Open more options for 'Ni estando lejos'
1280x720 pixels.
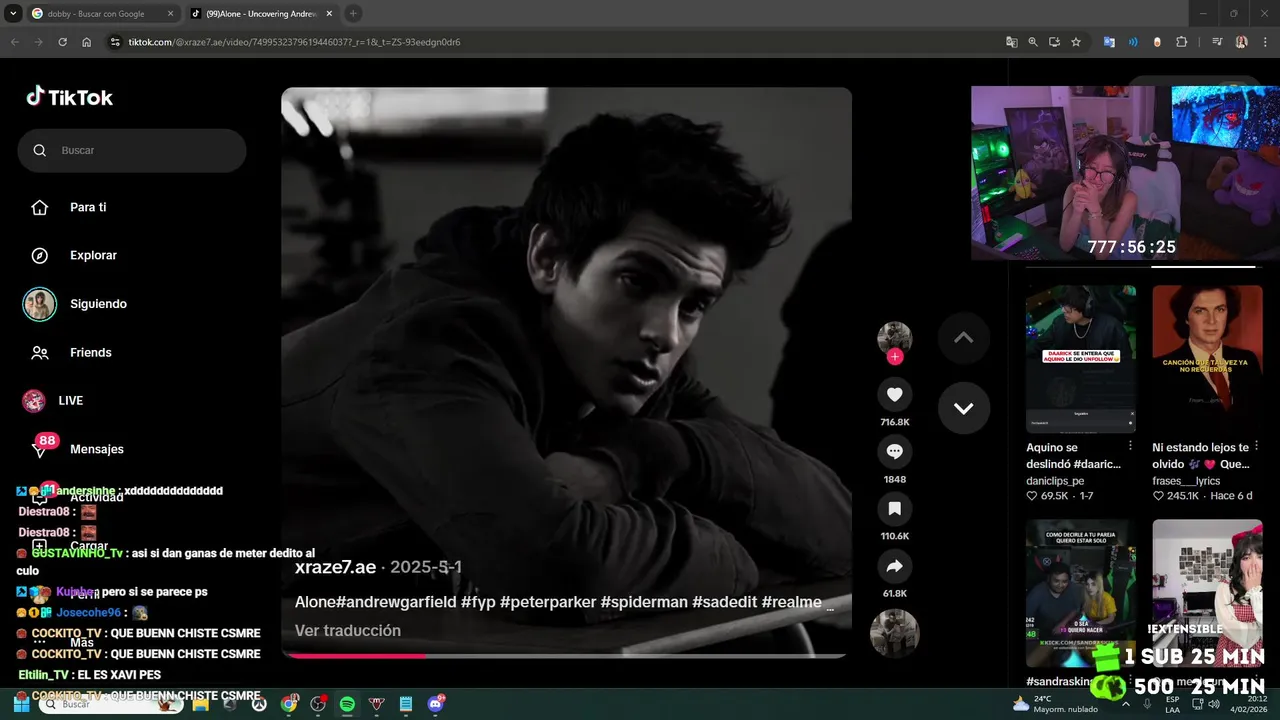[x=1257, y=446]
